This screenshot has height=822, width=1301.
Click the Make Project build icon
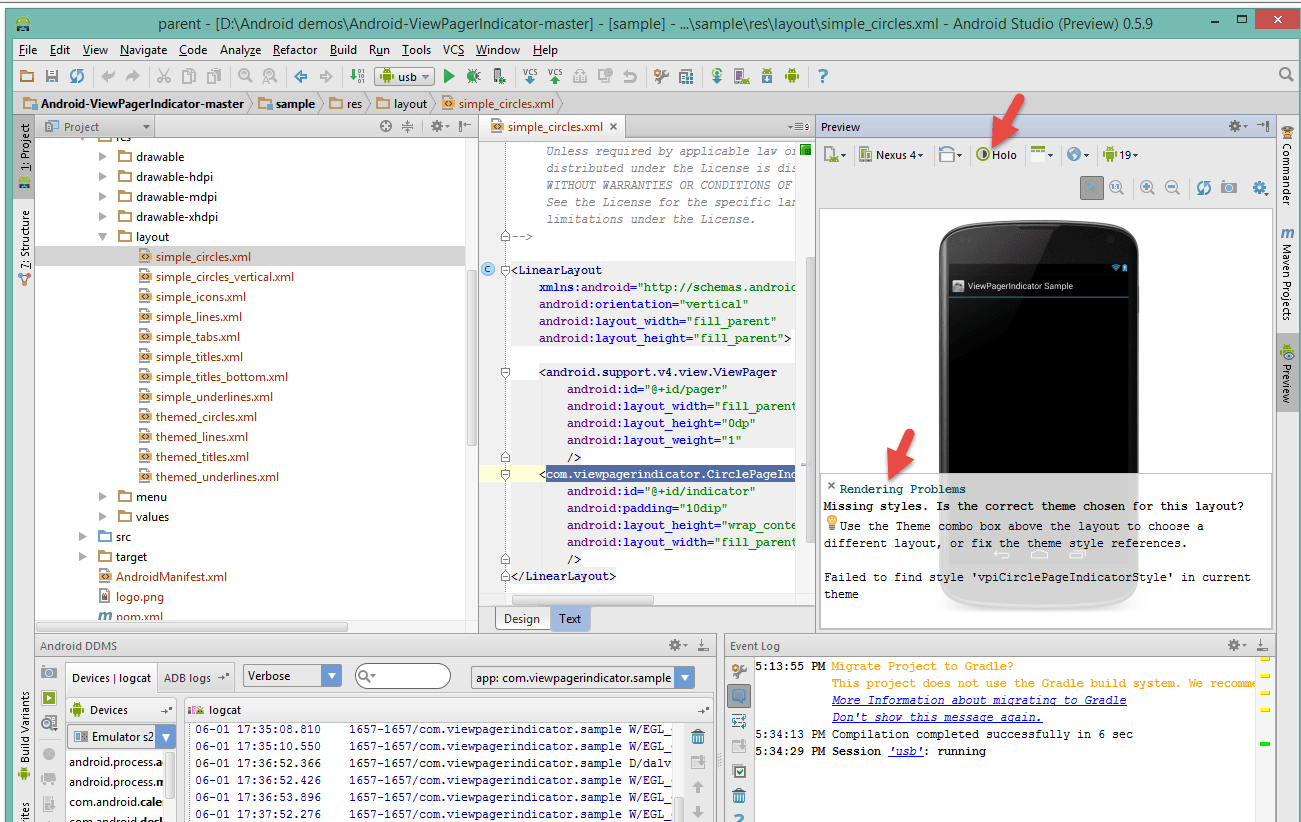pyautogui.click(x=357, y=76)
